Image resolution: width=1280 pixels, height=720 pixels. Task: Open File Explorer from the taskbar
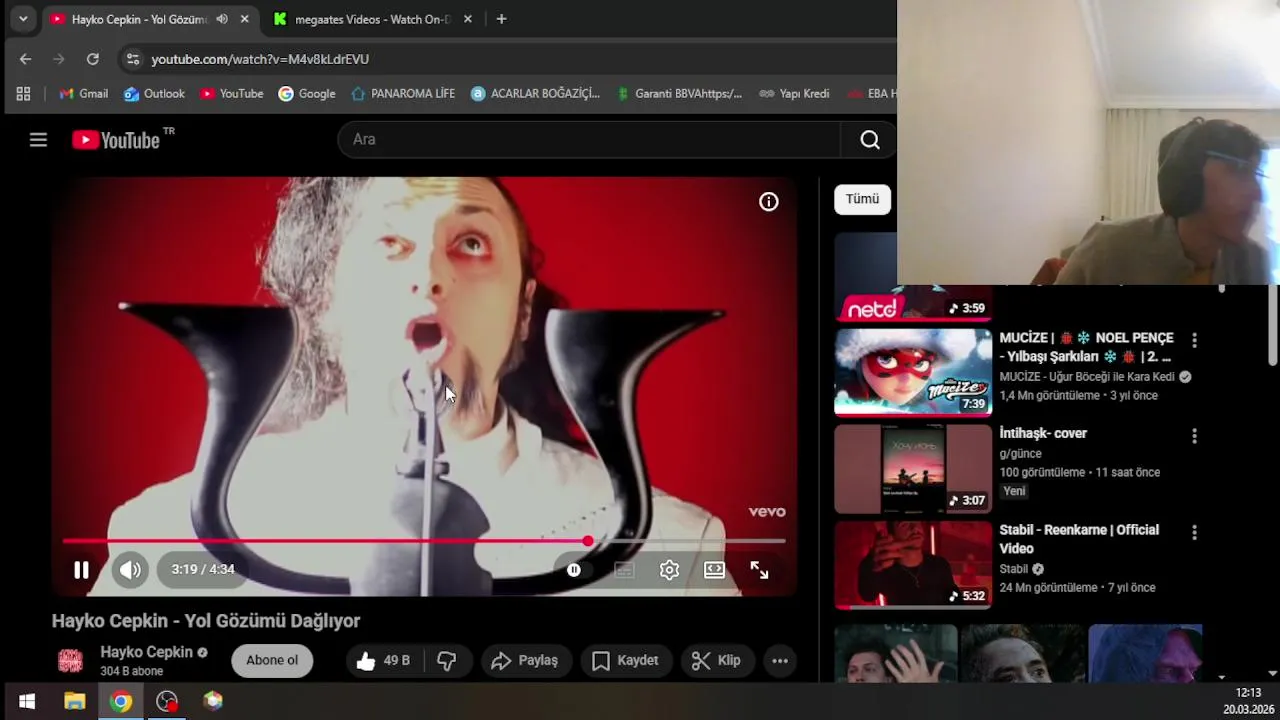click(75, 701)
